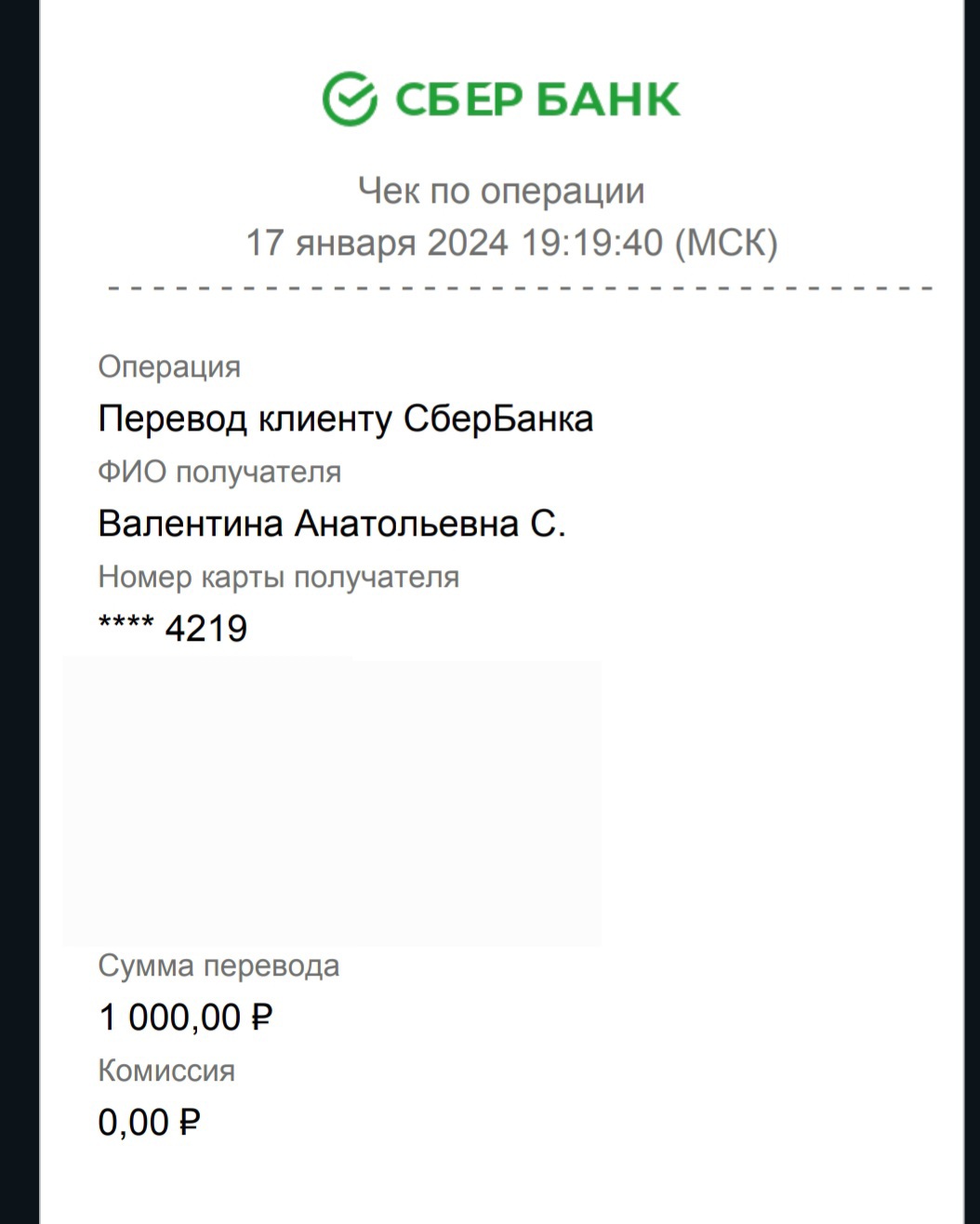Click the blank redacted area of the receipt
980x1224 pixels.
point(331,802)
